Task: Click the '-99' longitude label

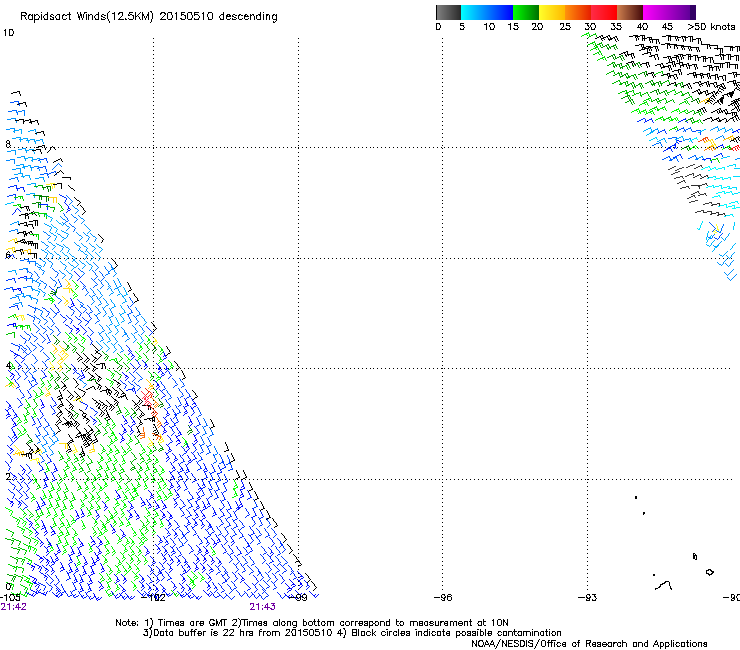Action: coord(298,598)
